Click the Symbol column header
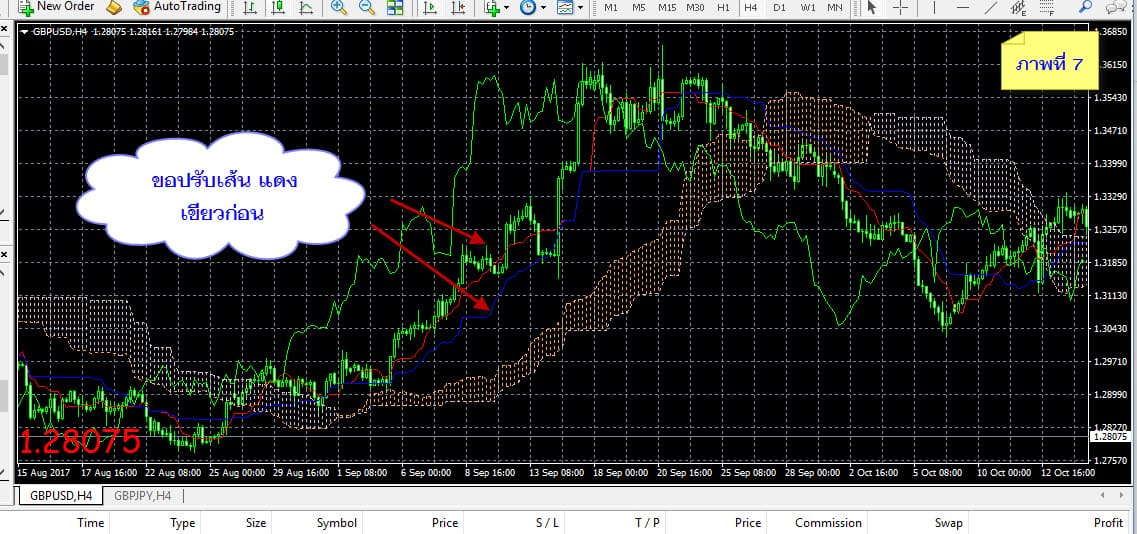 coord(336,522)
